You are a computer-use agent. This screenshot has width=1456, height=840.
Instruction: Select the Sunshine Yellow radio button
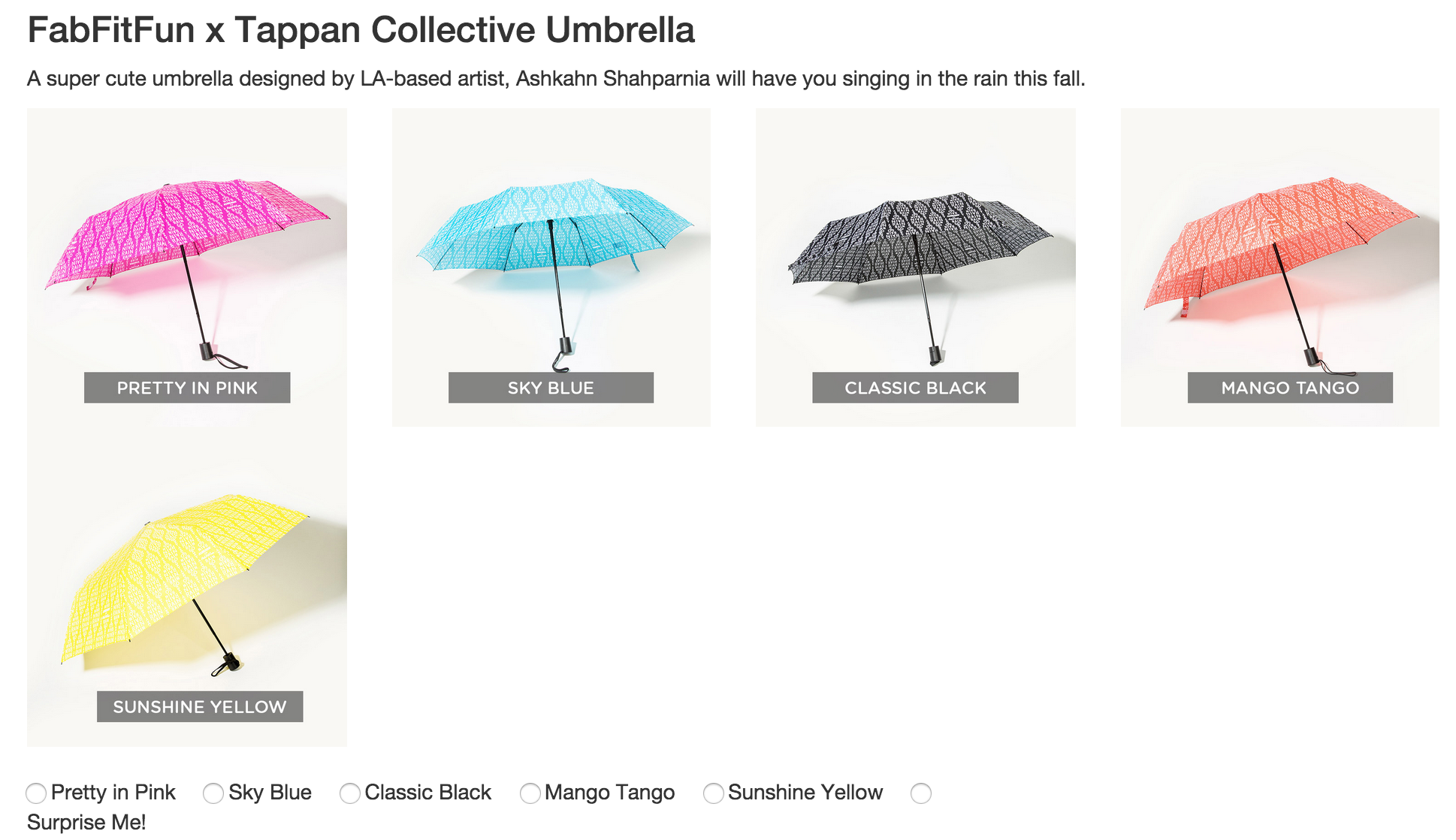point(714,793)
